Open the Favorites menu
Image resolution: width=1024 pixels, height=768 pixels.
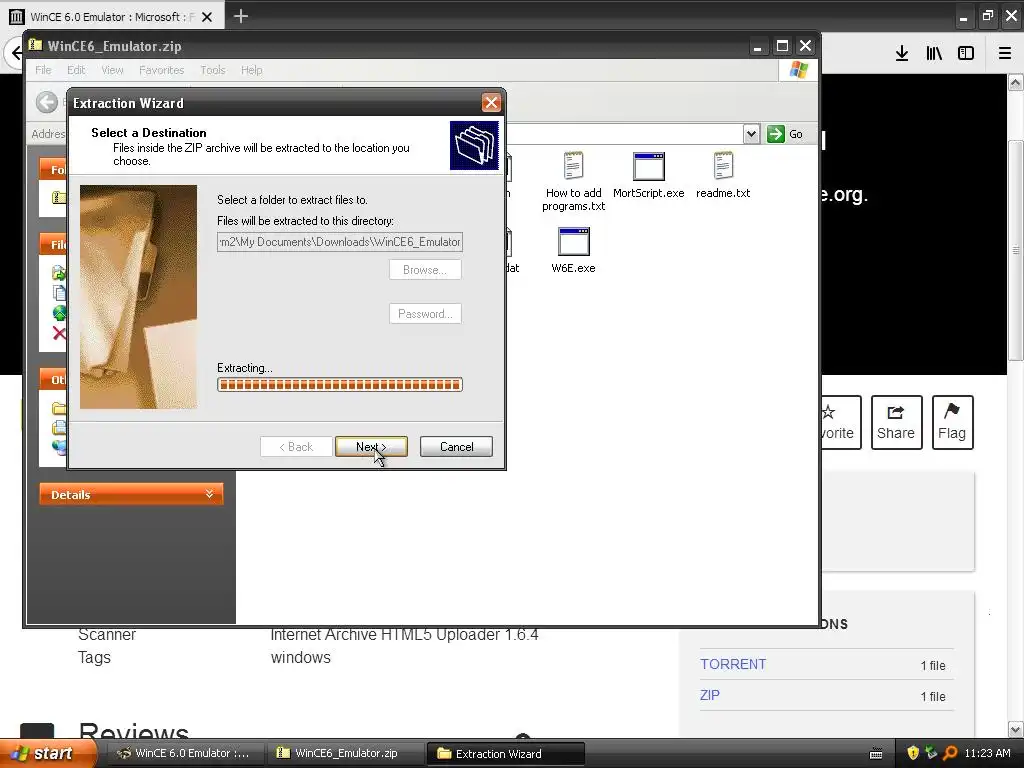[x=161, y=70]
